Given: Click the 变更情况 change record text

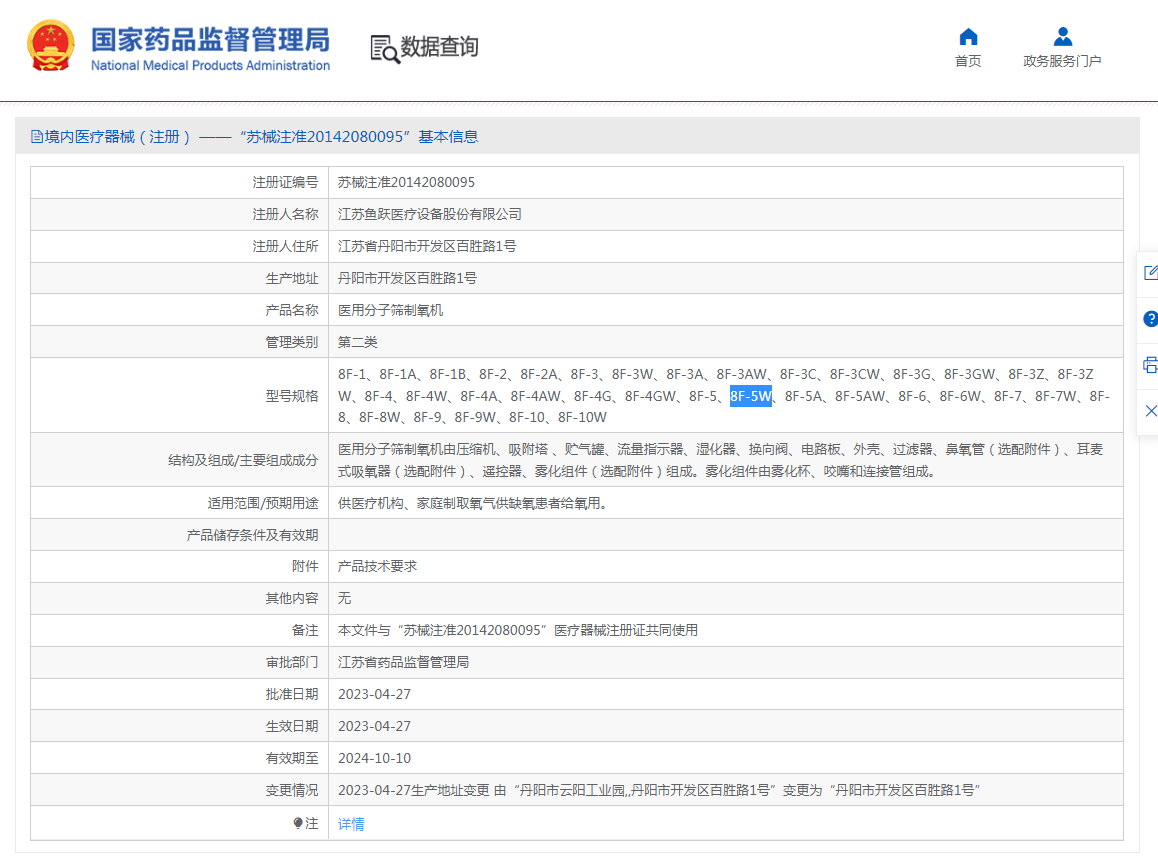Looking at the screenshot, I should [x=659, y=790].
